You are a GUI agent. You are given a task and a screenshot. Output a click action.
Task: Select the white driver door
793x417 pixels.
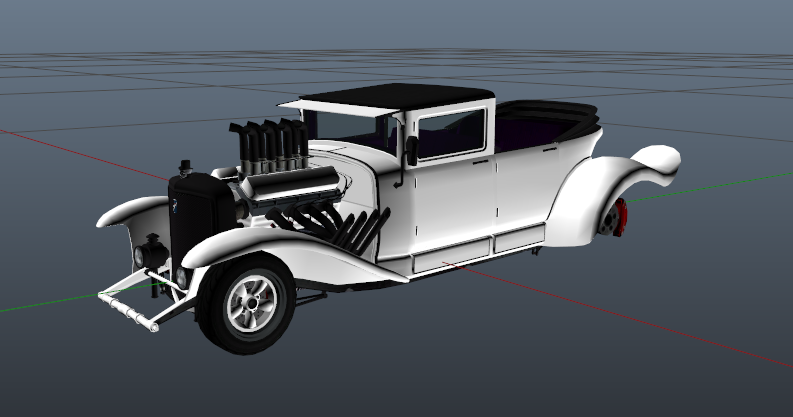pyautogui.click(x=453, y=202)
